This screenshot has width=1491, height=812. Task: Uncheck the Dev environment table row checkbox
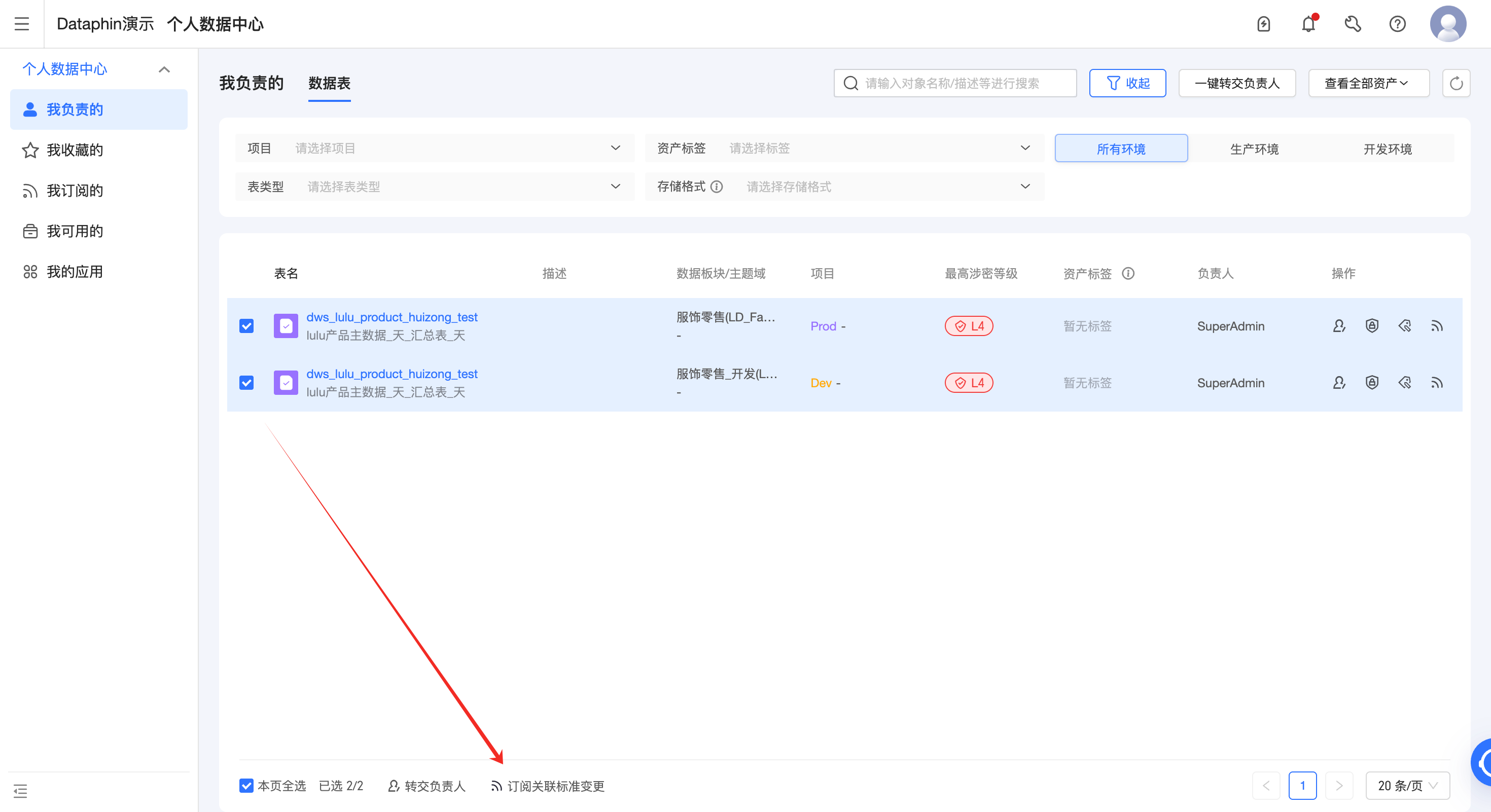pyautogui.click(x=246, y=382)
